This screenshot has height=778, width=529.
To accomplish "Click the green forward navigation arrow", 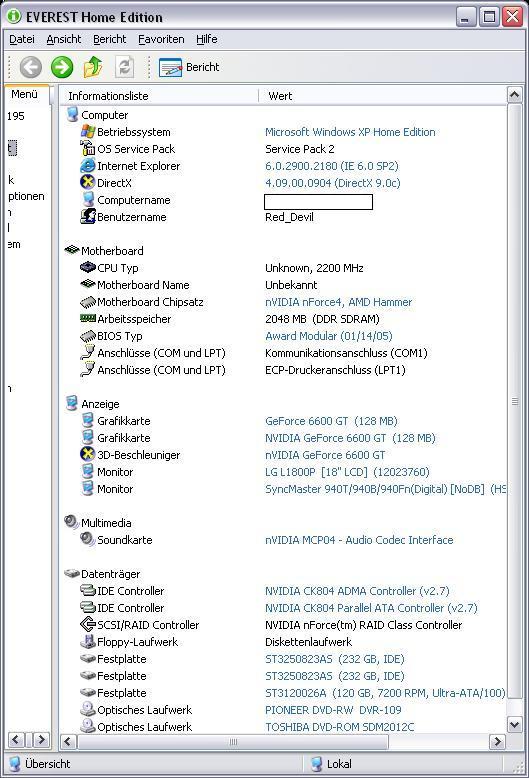I will click(x=62, y=67).
